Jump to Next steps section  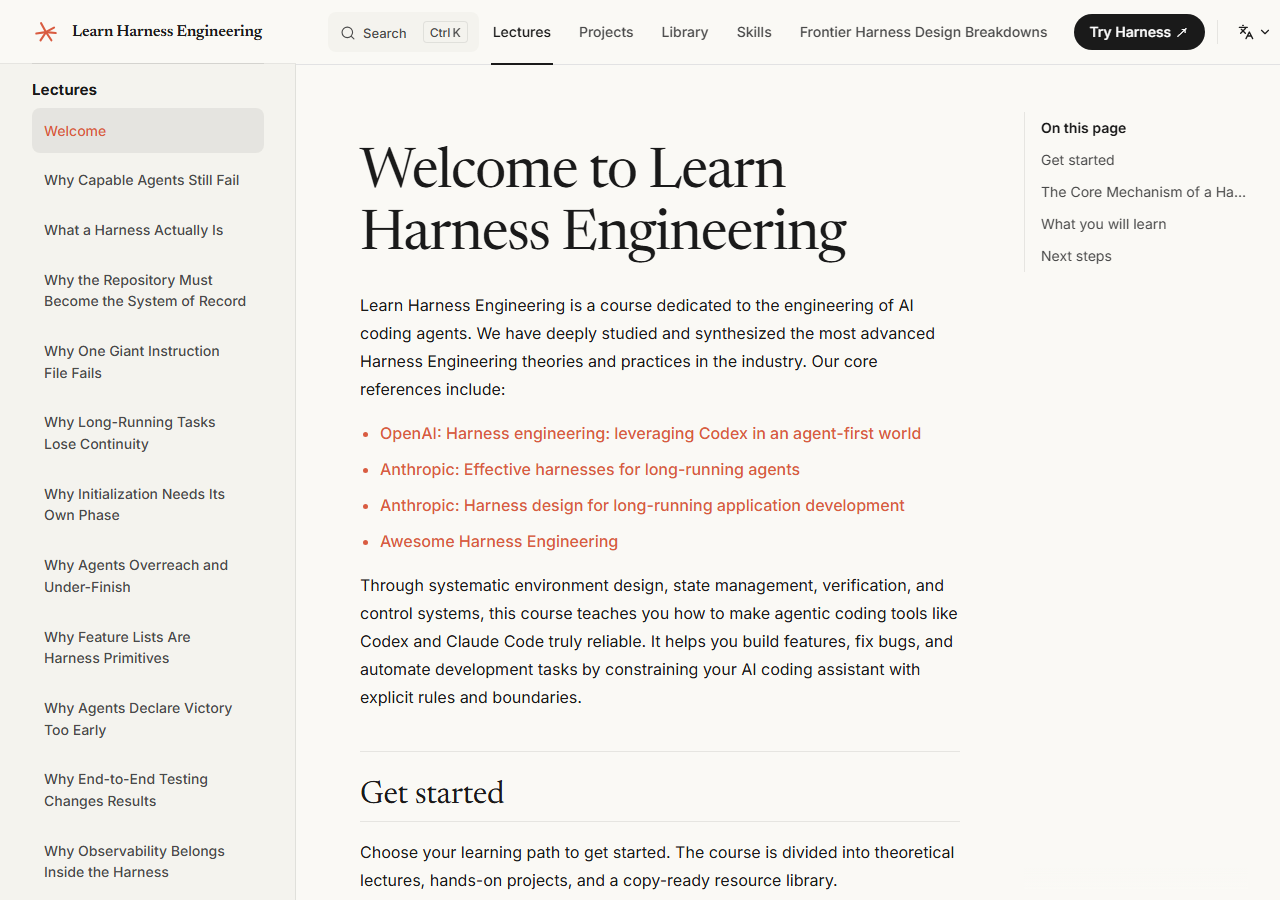(1076, 256)
